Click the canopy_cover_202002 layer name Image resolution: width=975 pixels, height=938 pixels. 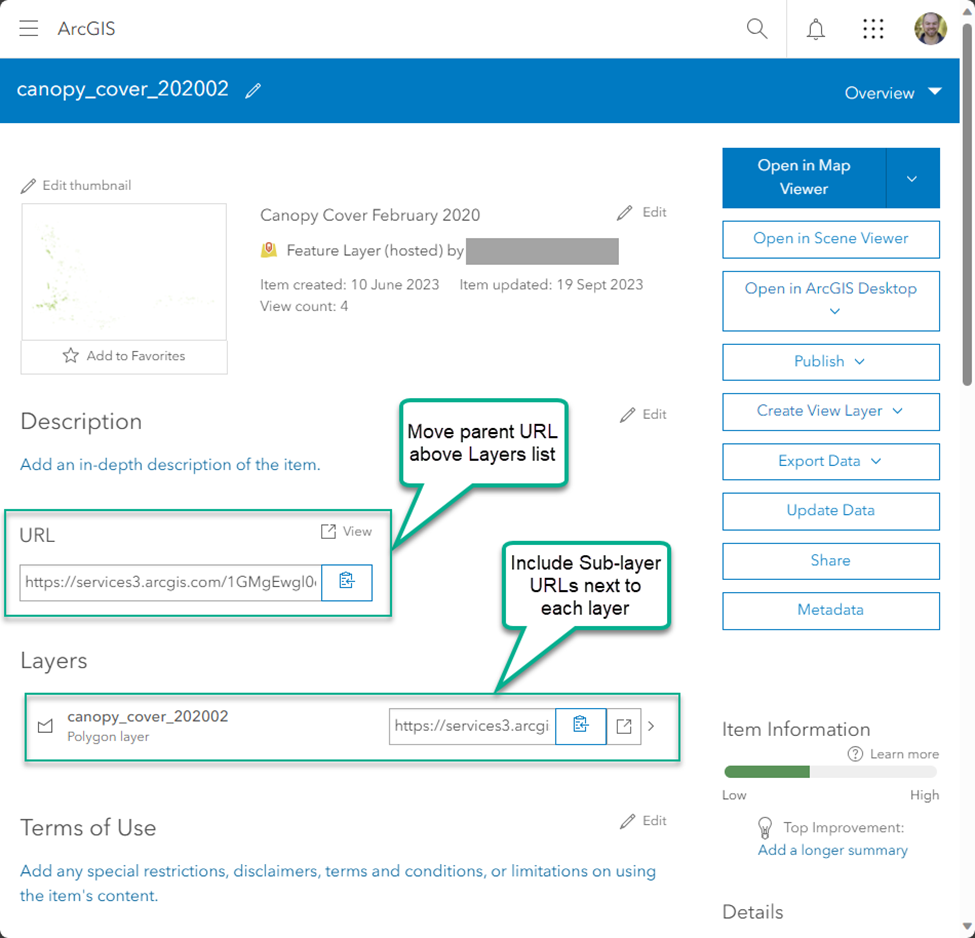[147, 717]
